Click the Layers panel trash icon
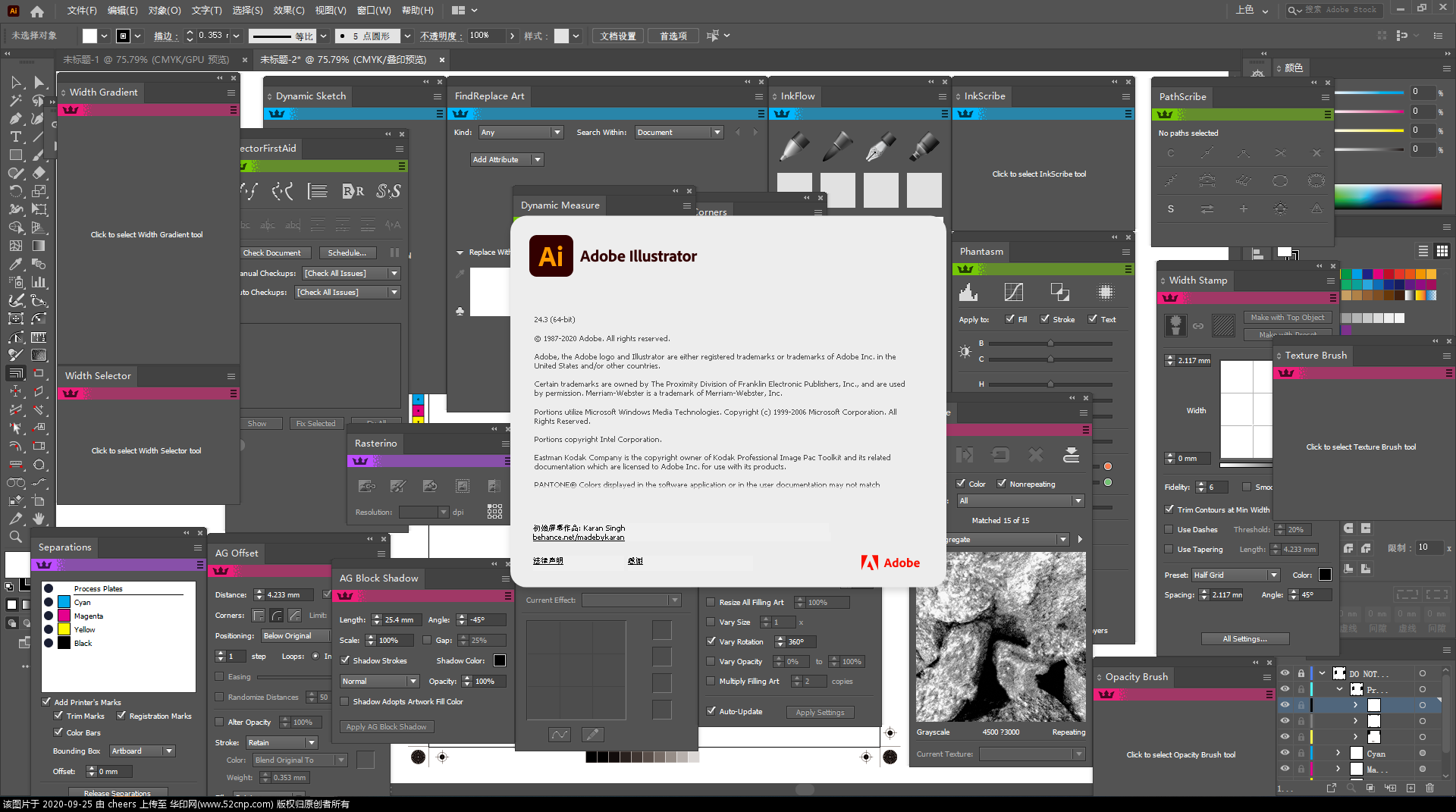This screenshot has height=812, width=1456. (1429, 788)
